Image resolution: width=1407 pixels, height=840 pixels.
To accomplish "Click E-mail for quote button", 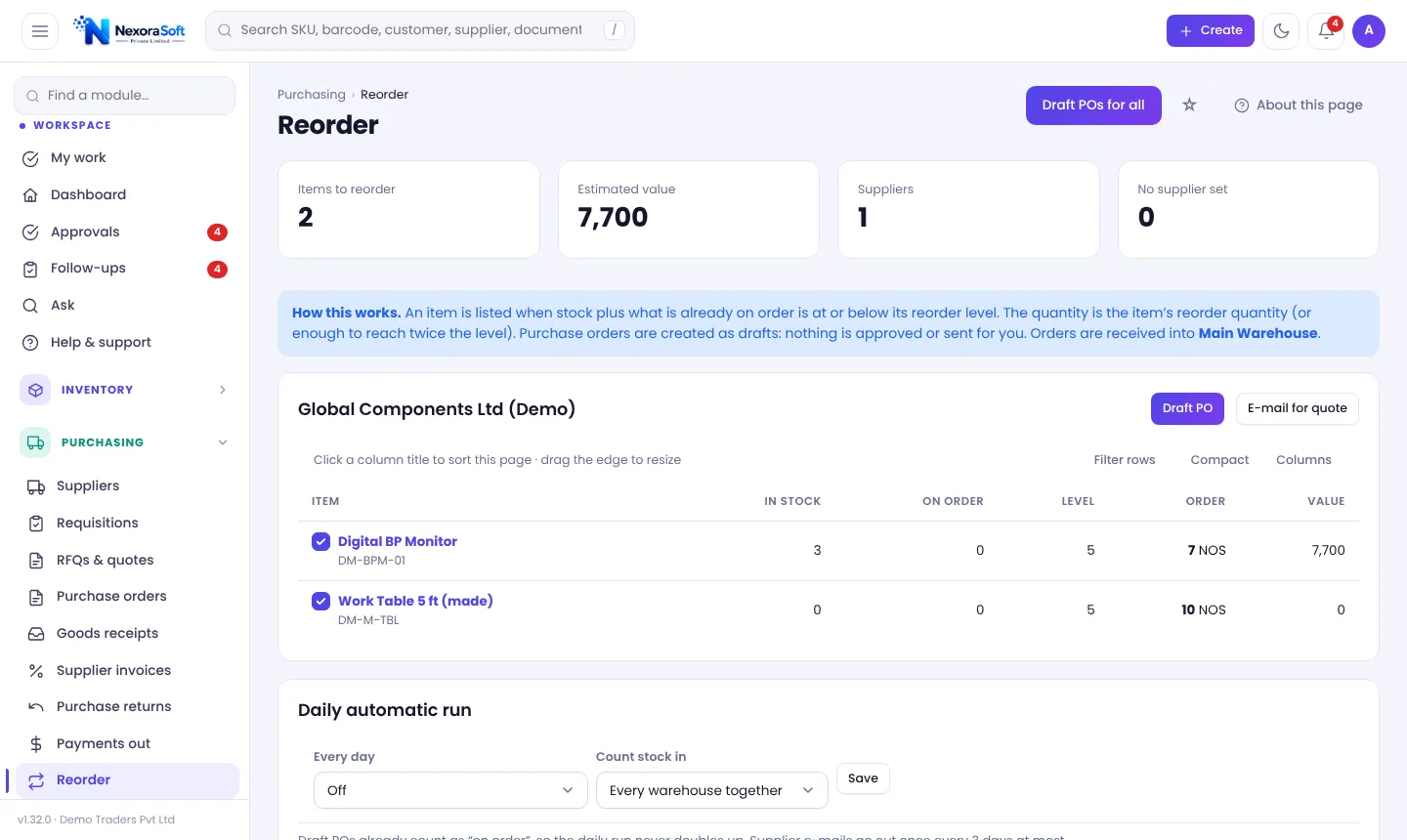I will tap(1298, 408).
